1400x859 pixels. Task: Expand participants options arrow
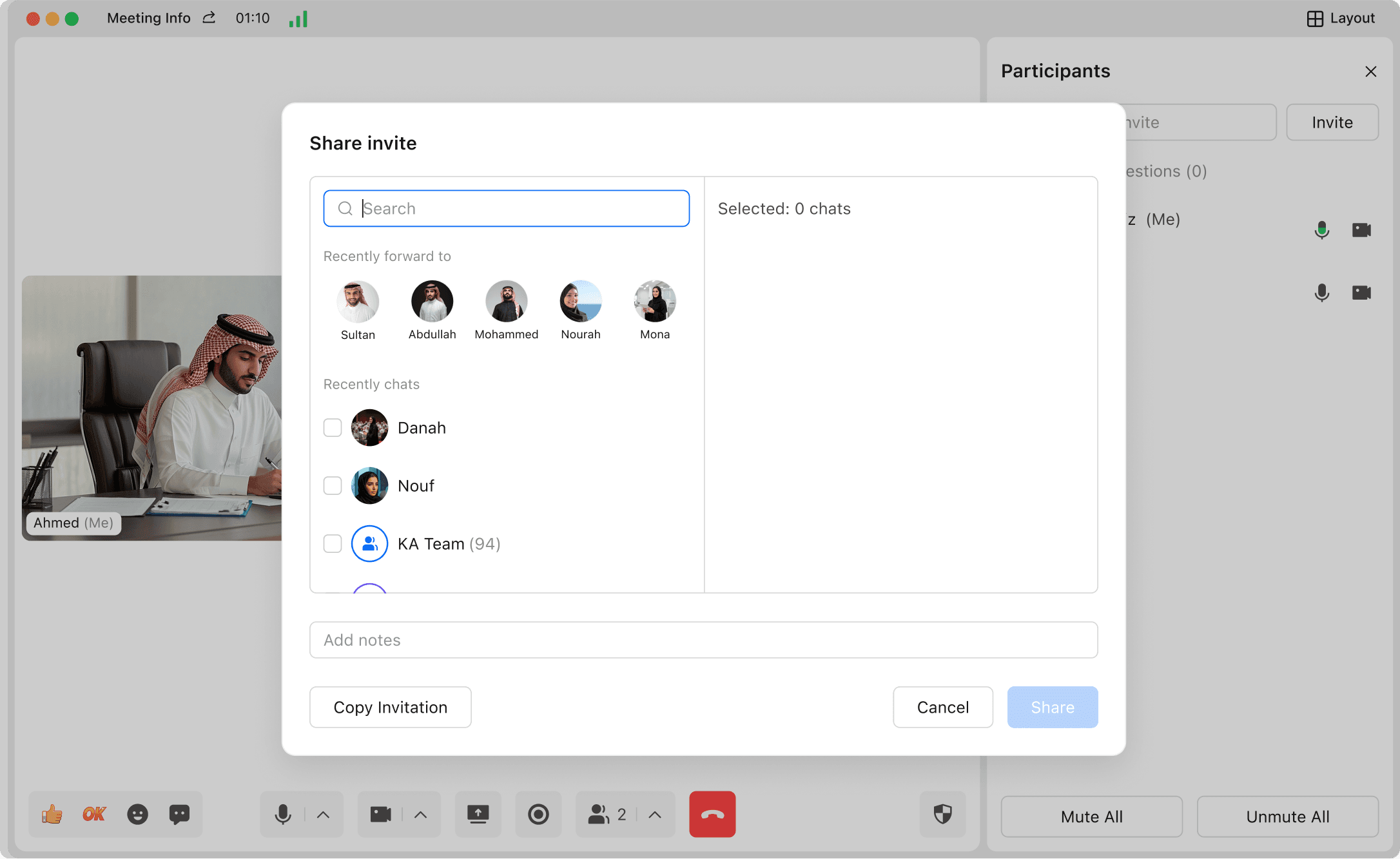coord(655,815)
